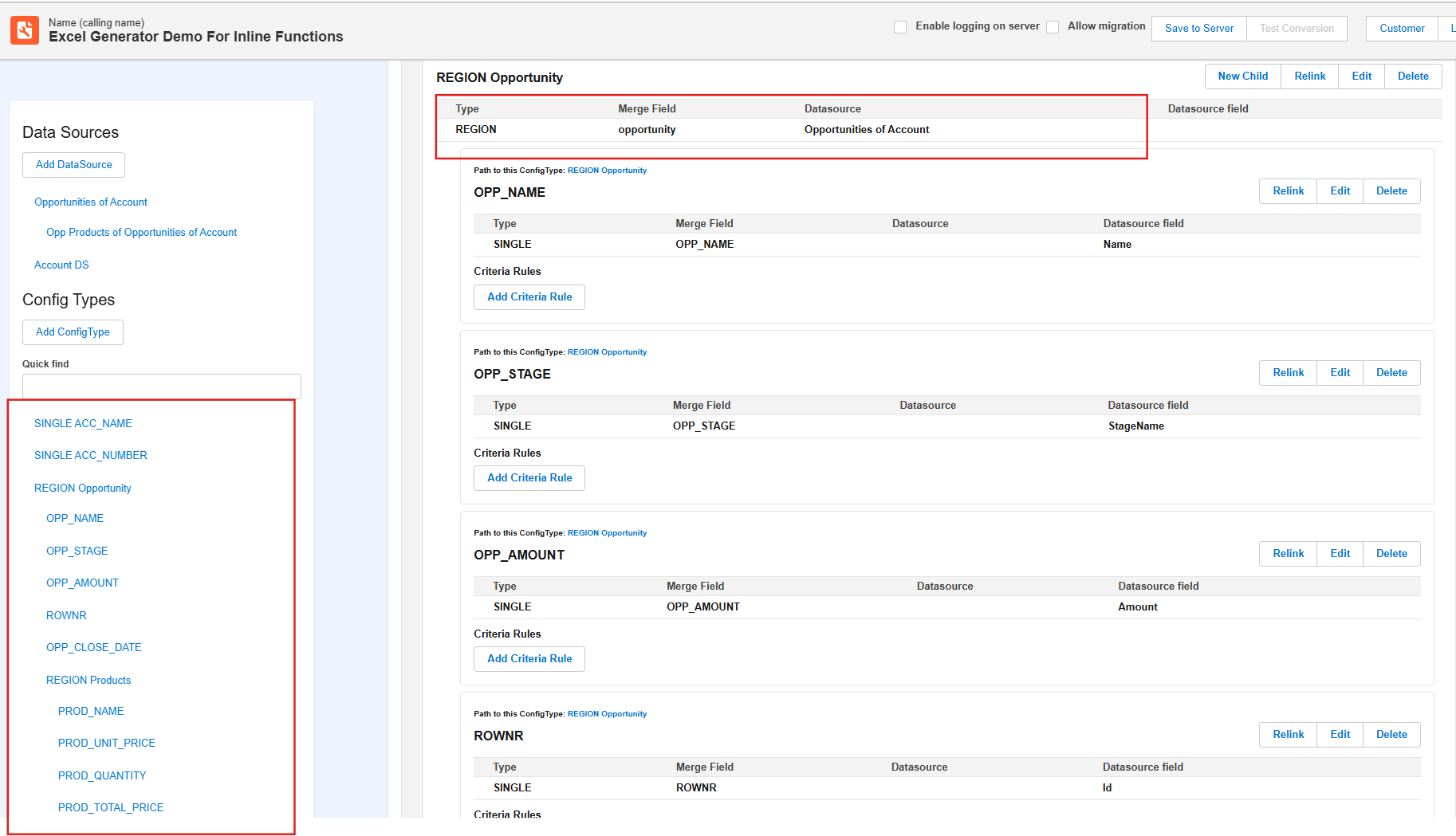Click New Child for REGION Opportunity
The image size is (1456, 836).
click(1242, 77)
